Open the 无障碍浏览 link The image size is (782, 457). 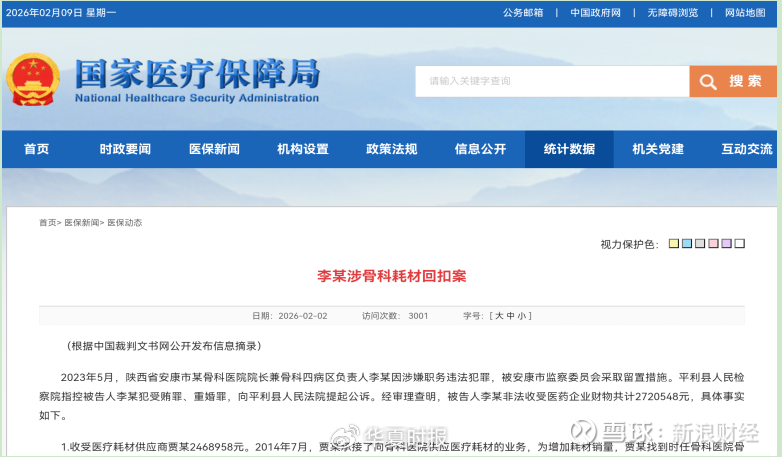pos(673,13)
